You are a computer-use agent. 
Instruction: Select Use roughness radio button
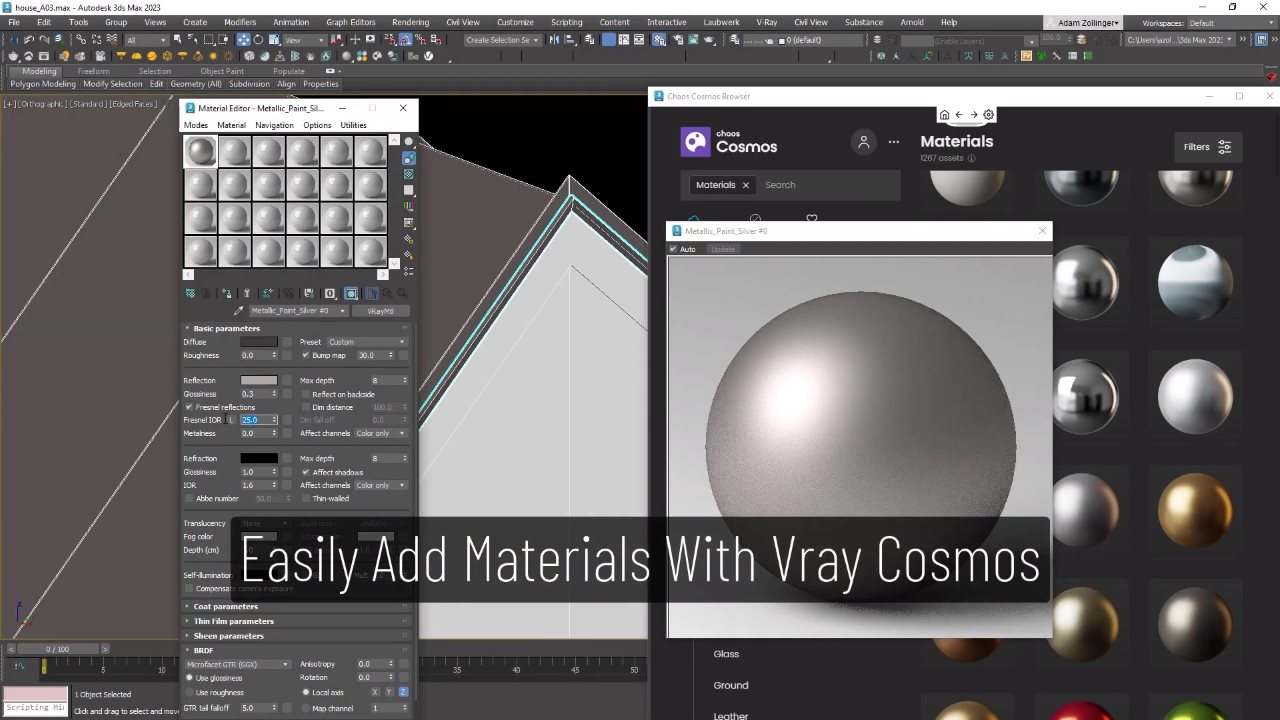pos(189,692)
